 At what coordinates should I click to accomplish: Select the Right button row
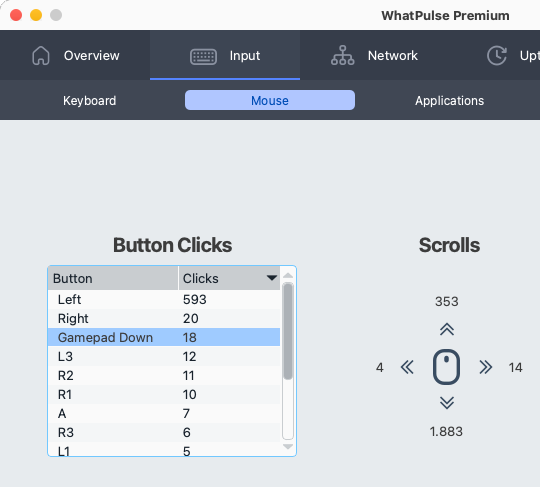pos(164,319)
